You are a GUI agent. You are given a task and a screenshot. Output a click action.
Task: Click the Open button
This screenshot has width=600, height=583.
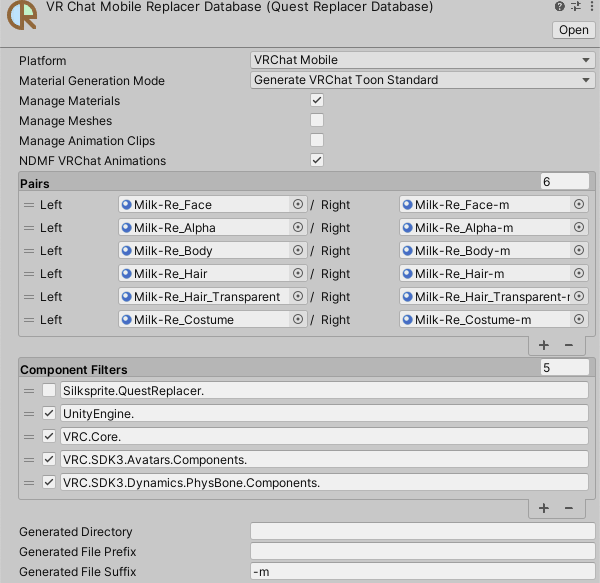tap(573, 30)
